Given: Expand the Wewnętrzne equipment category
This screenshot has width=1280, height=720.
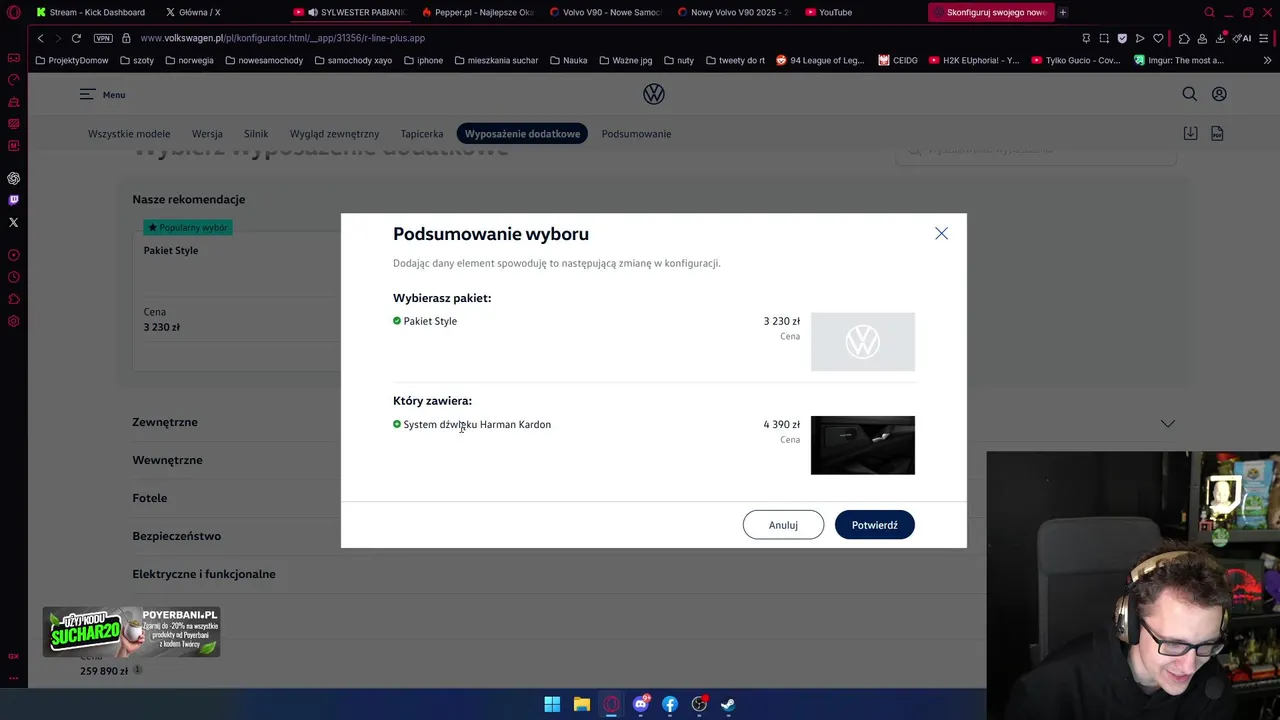Looking at the screenshot, I should [x=167, y=460].
